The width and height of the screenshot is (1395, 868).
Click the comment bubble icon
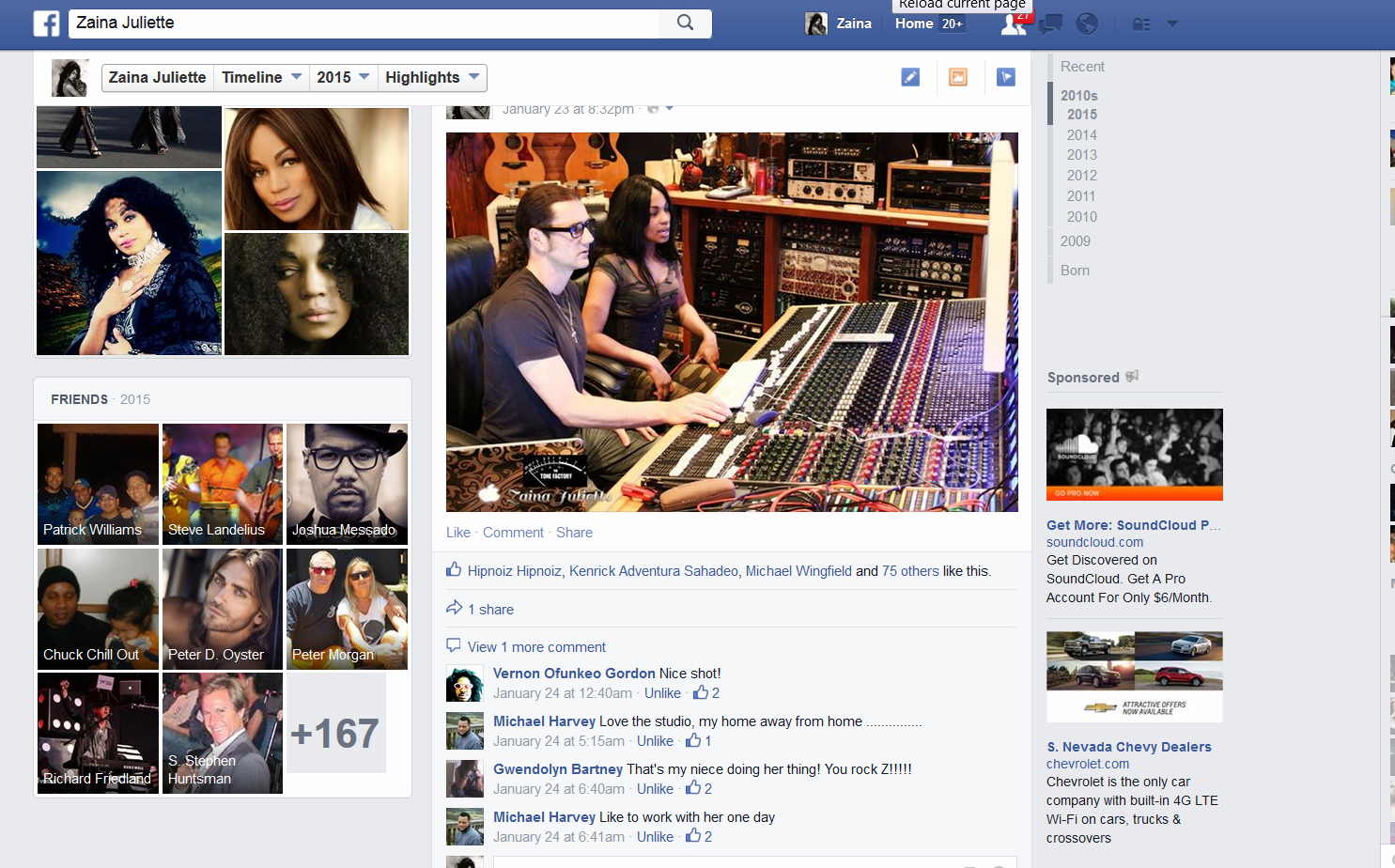click(x=453, y=645)
